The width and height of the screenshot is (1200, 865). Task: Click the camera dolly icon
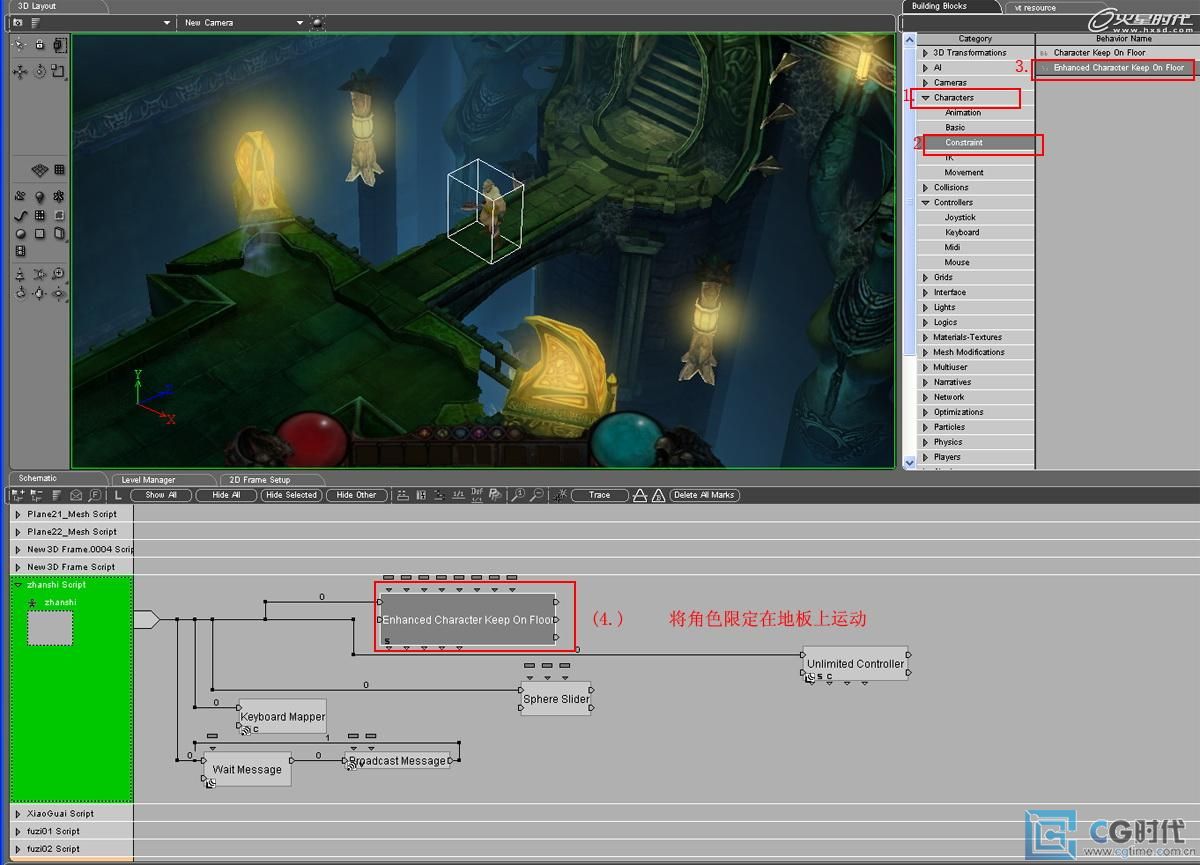(20, 274)
